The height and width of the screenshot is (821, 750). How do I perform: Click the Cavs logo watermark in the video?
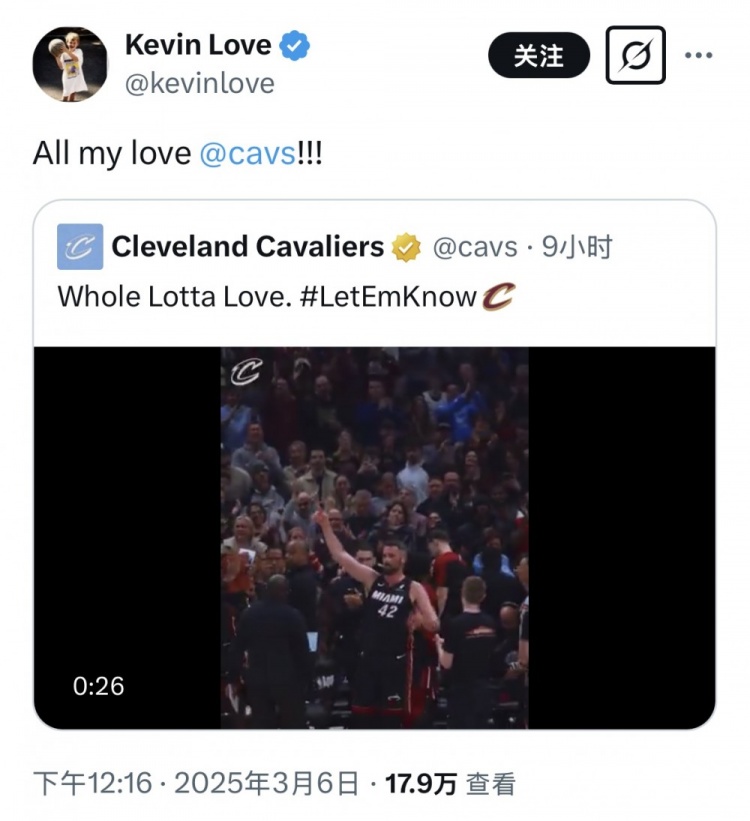pyautogui.click(x=246, y=372)
